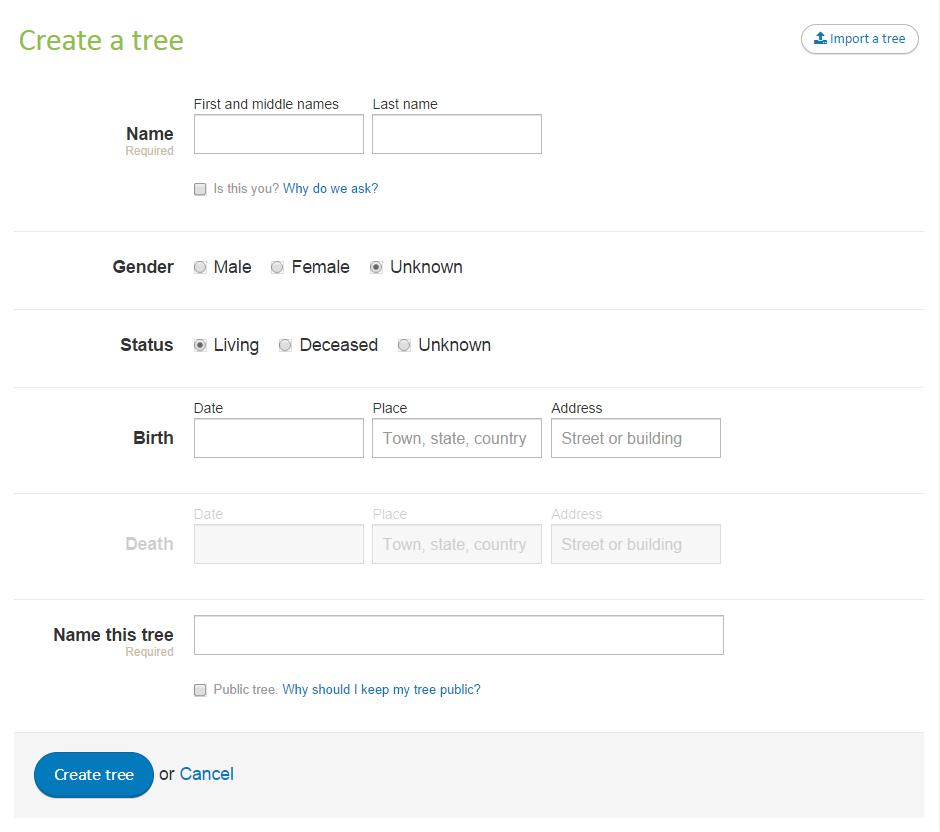
Task: Focus the Last name field
Action: tap(457, 134)
